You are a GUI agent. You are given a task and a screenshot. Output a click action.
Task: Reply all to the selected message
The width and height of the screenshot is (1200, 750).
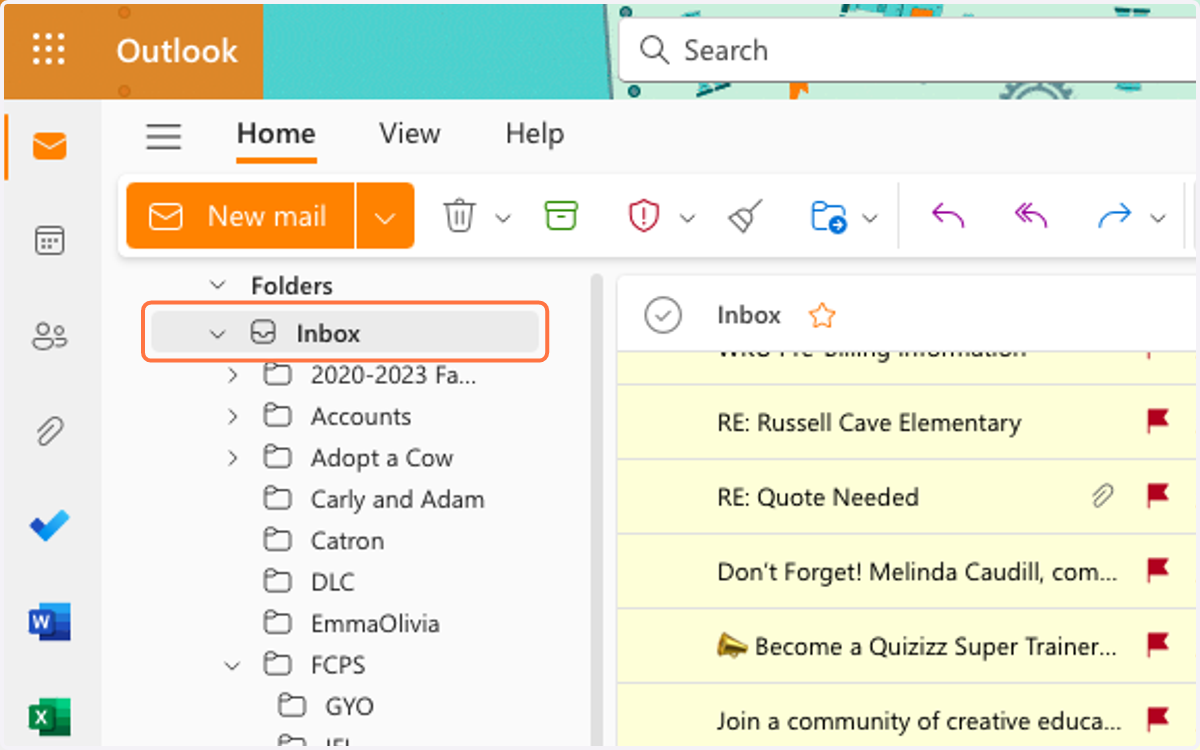pyautogui.click(x=1030, y=215)
